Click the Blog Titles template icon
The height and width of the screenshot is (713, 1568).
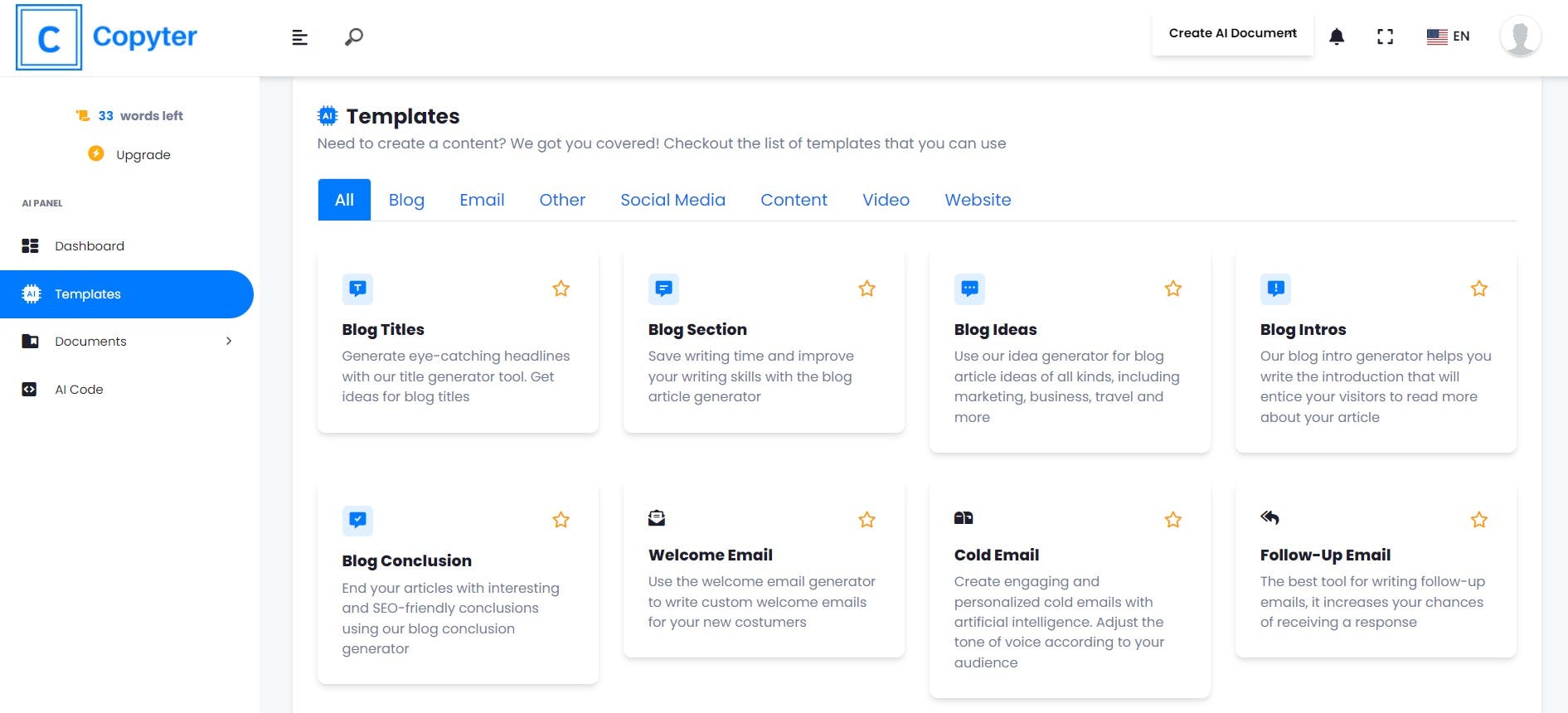pos(357,289)
